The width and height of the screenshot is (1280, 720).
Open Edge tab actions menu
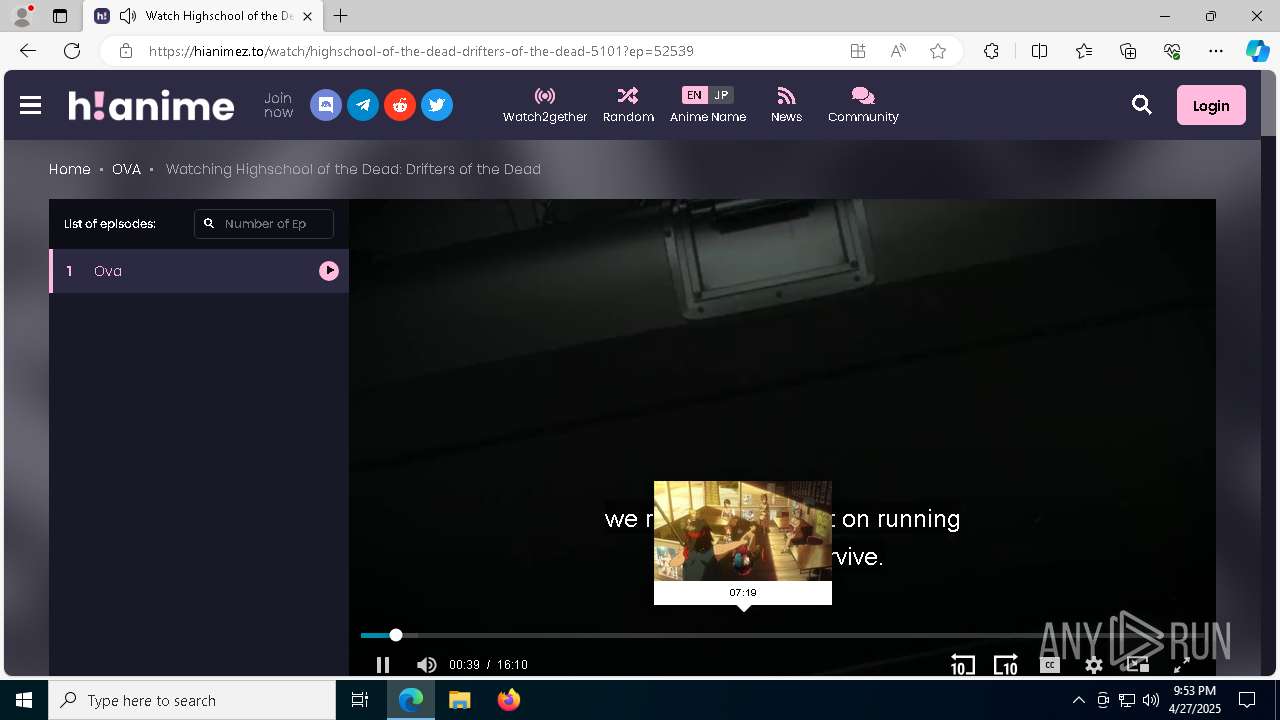[x=60, y=16]
